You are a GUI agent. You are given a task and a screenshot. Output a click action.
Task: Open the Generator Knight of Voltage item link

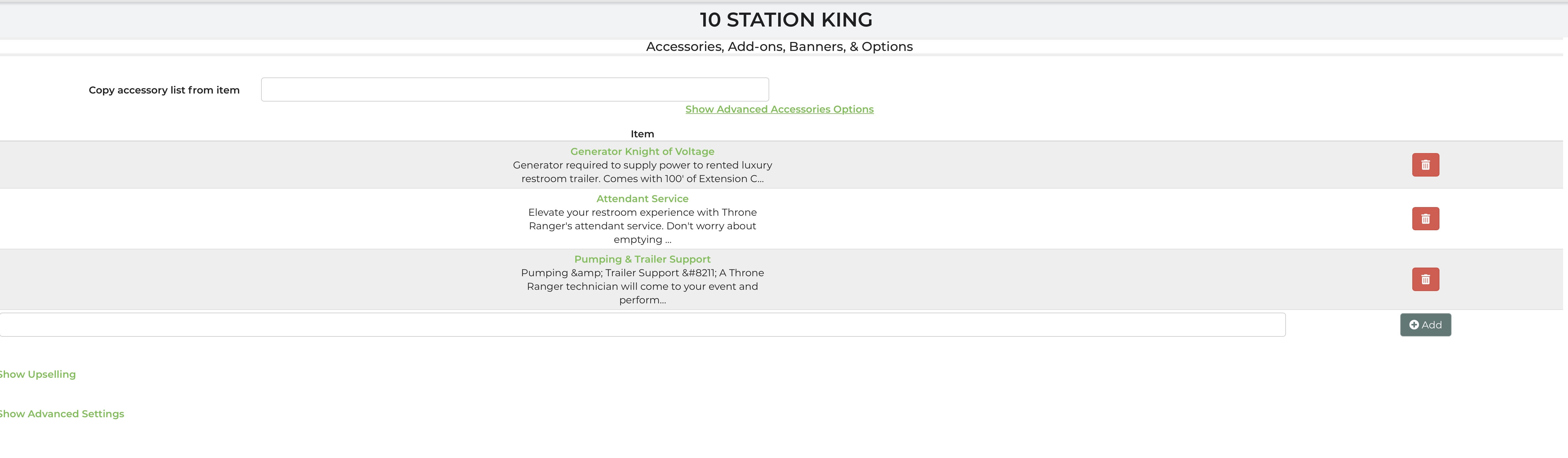click(642, 152)
